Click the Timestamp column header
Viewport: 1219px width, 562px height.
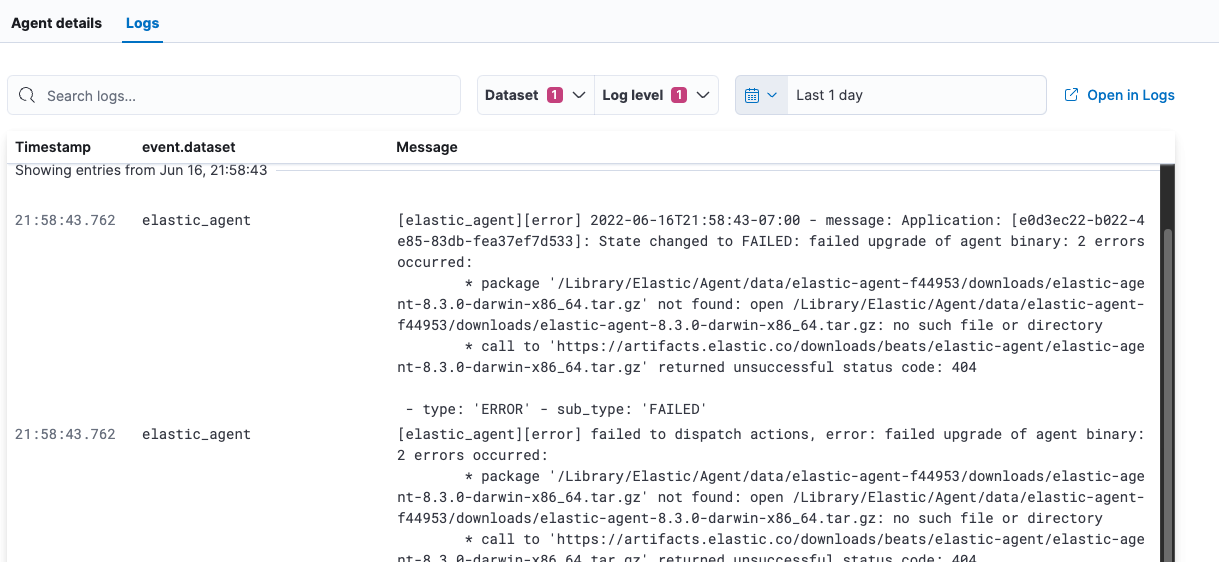pos(53,147)
